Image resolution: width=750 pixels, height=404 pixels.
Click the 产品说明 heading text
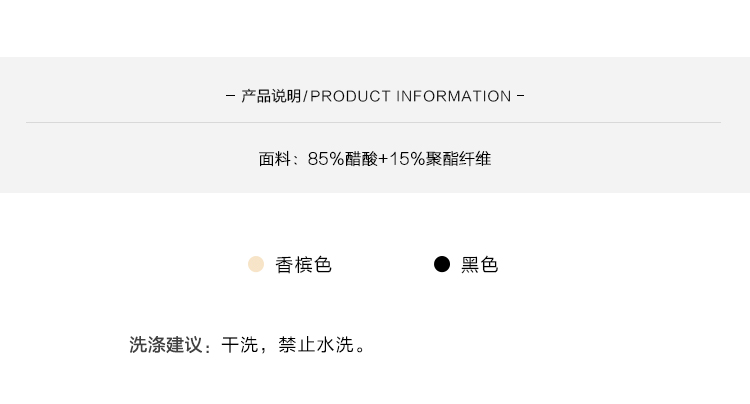[x=270, y=96]
